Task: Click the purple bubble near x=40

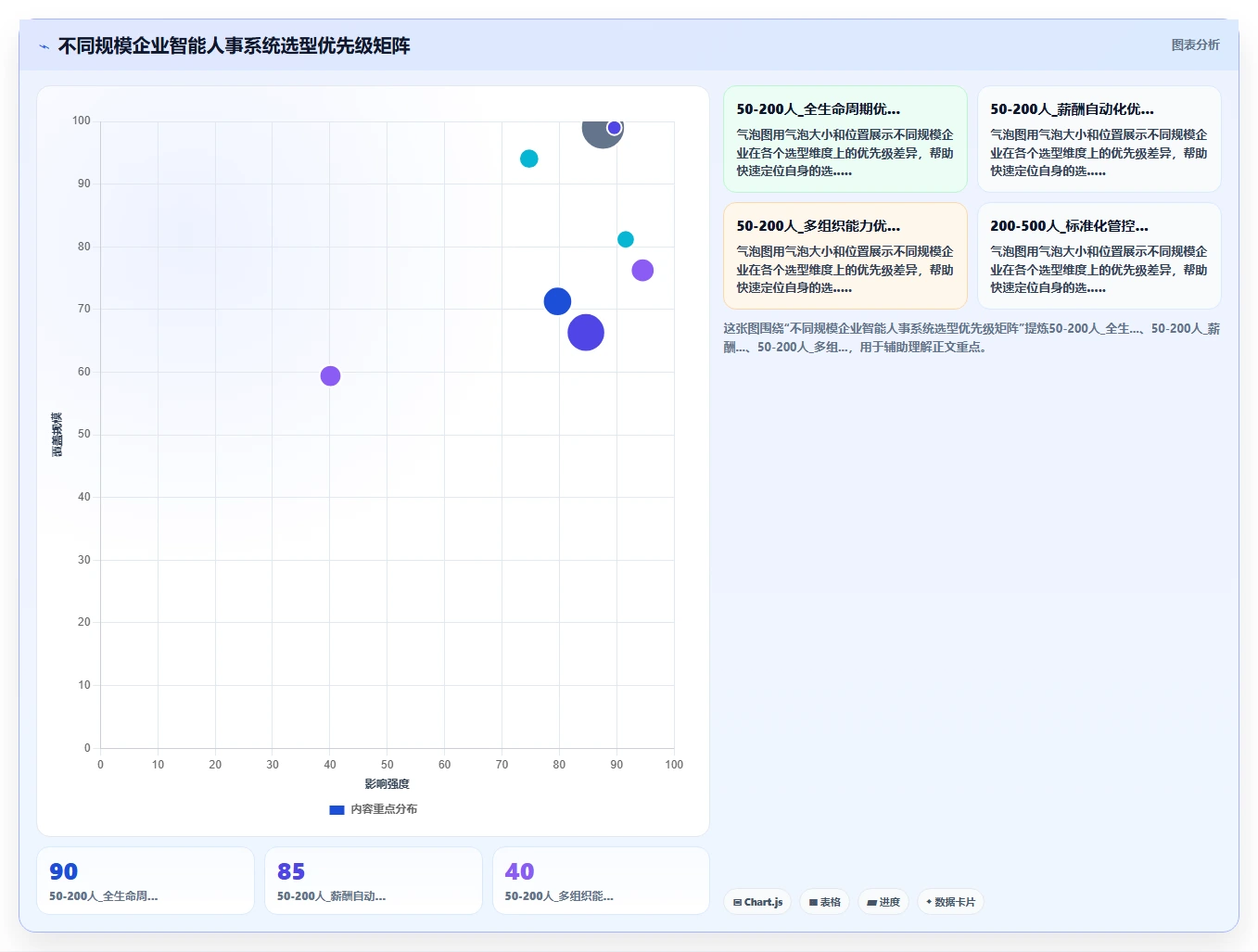Action: (330, 375)
